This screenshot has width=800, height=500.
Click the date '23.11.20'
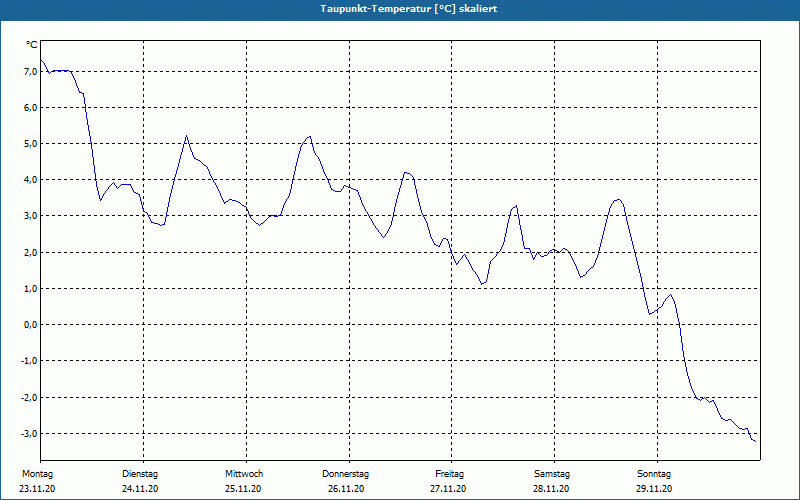tap(37, 489)
